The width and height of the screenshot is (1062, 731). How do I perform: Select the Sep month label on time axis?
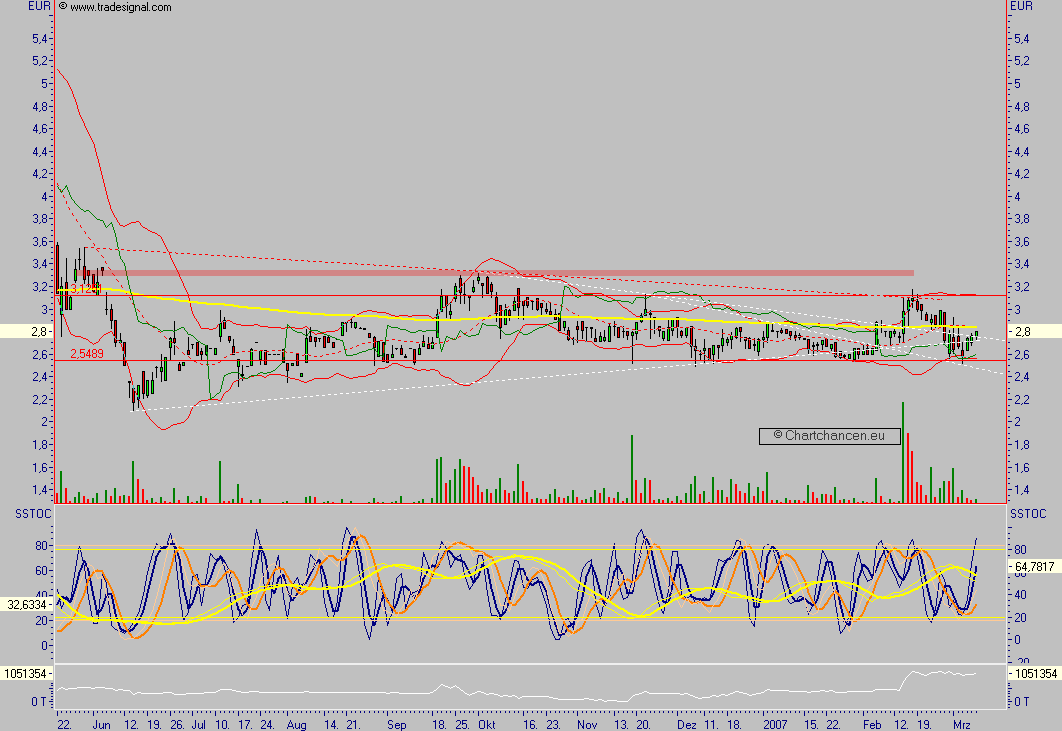(x=396, y=724)
